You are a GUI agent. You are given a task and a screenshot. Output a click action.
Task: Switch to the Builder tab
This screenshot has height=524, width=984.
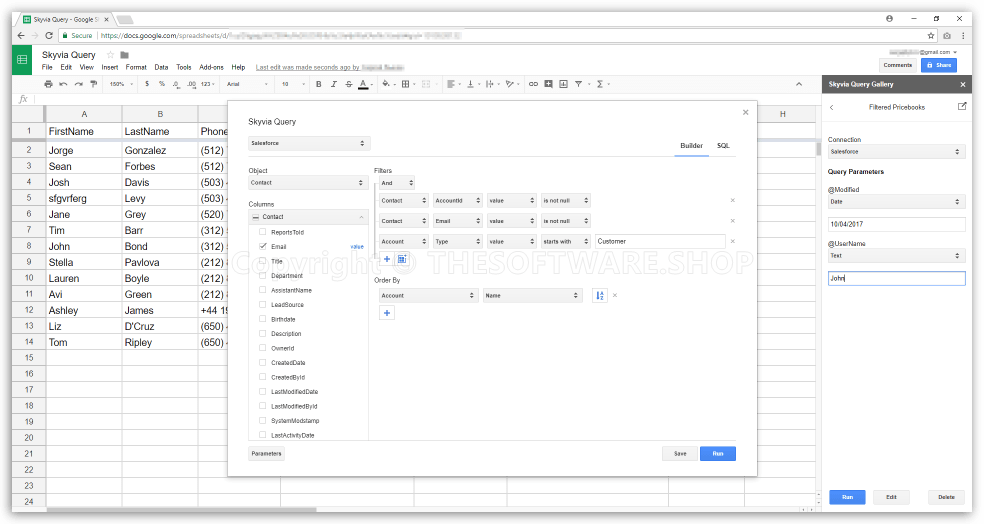click(x=692, y=146)
